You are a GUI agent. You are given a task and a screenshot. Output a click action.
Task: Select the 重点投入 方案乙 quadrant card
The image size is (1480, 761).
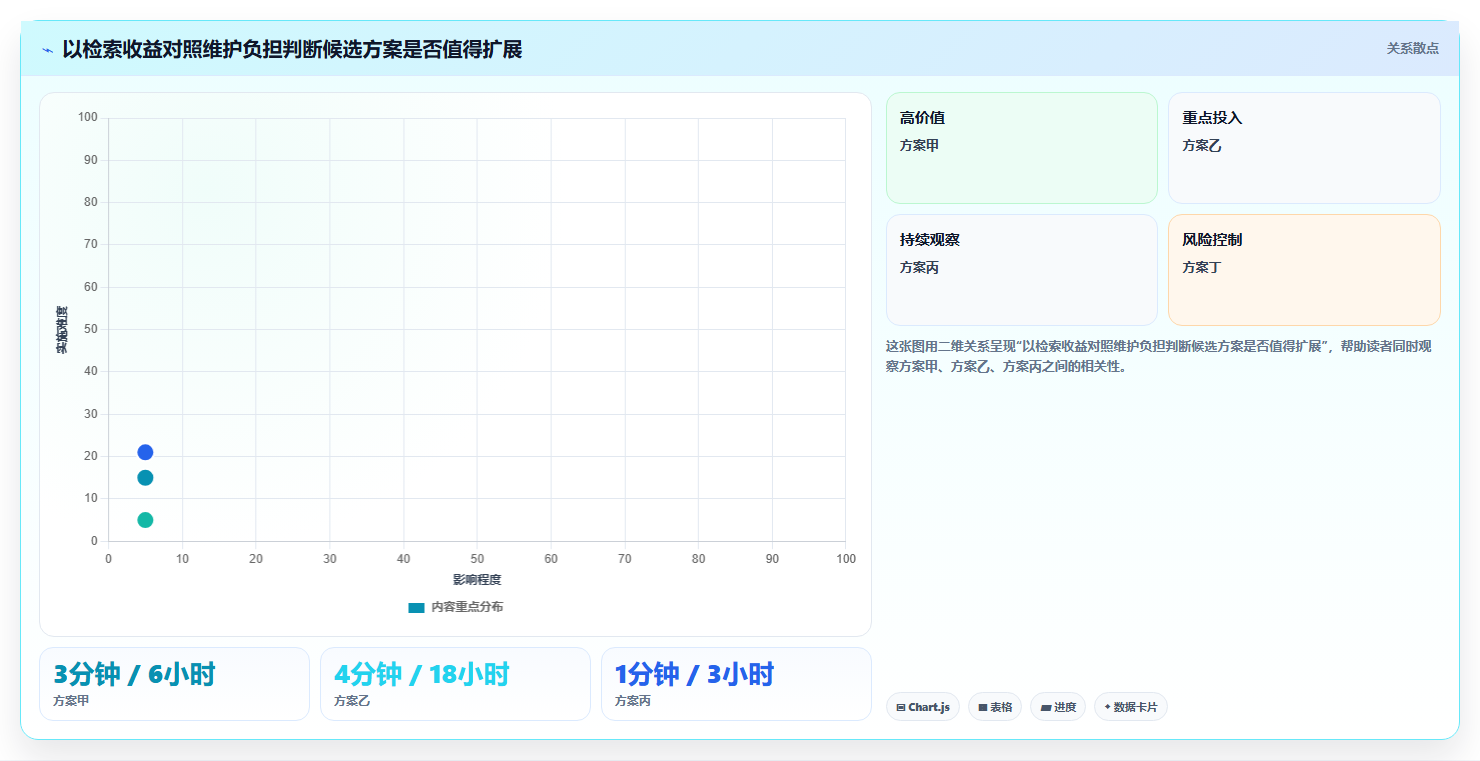point(1304,148)
